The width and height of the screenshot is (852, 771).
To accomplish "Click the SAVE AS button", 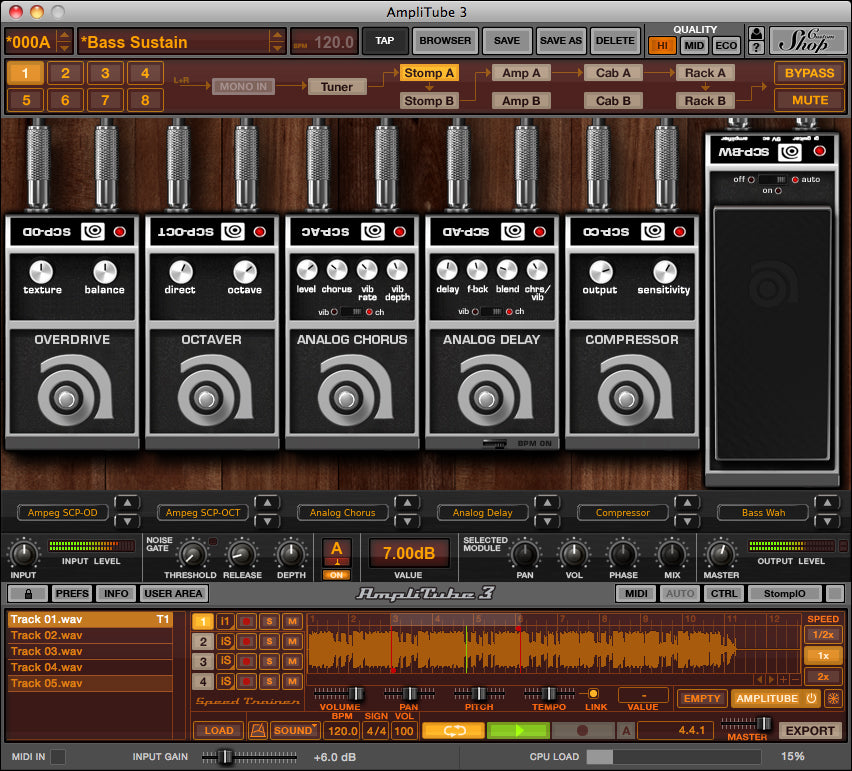I will coord(560,41).
